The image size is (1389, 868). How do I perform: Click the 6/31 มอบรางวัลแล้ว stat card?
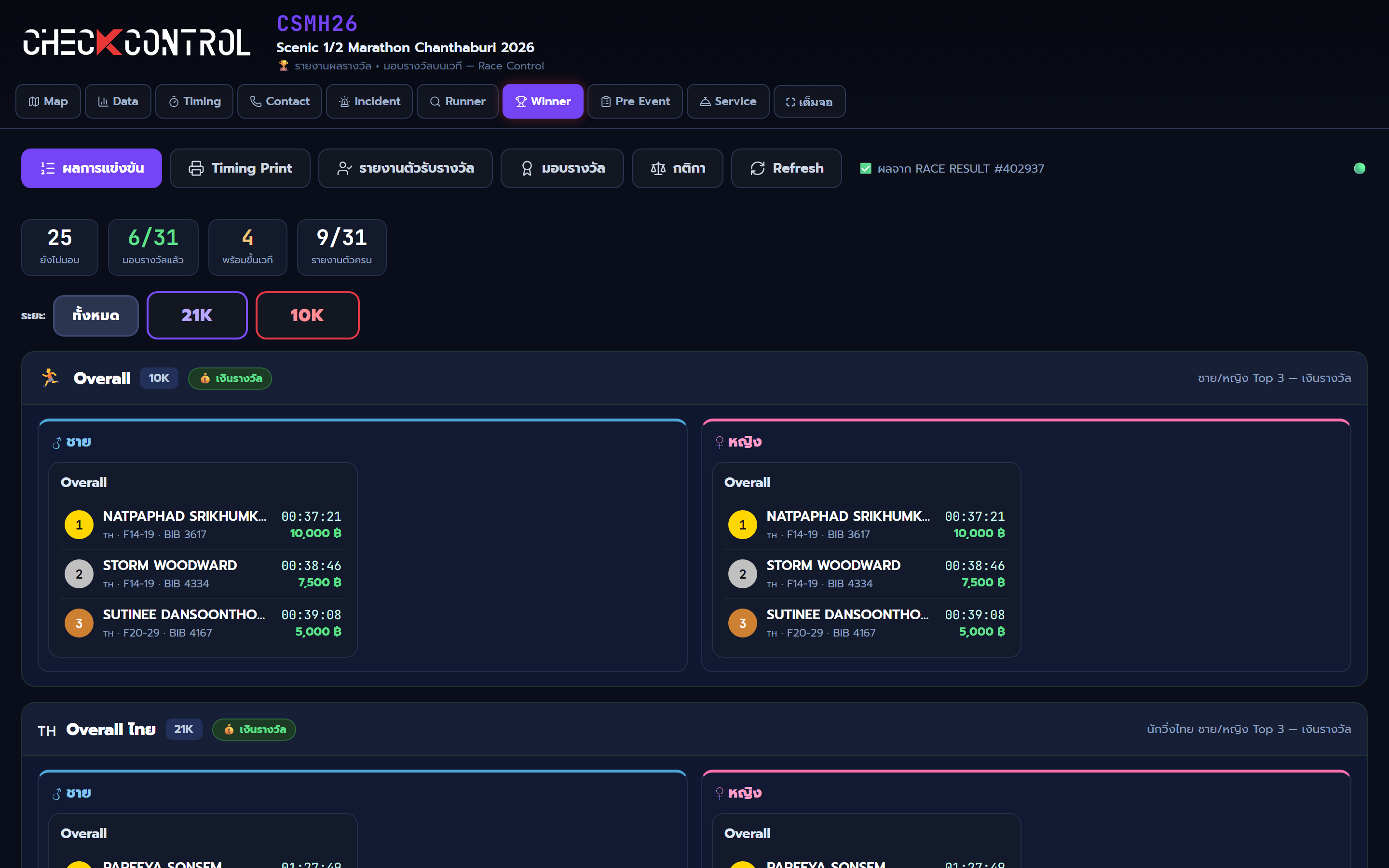(x=153, y=247)
